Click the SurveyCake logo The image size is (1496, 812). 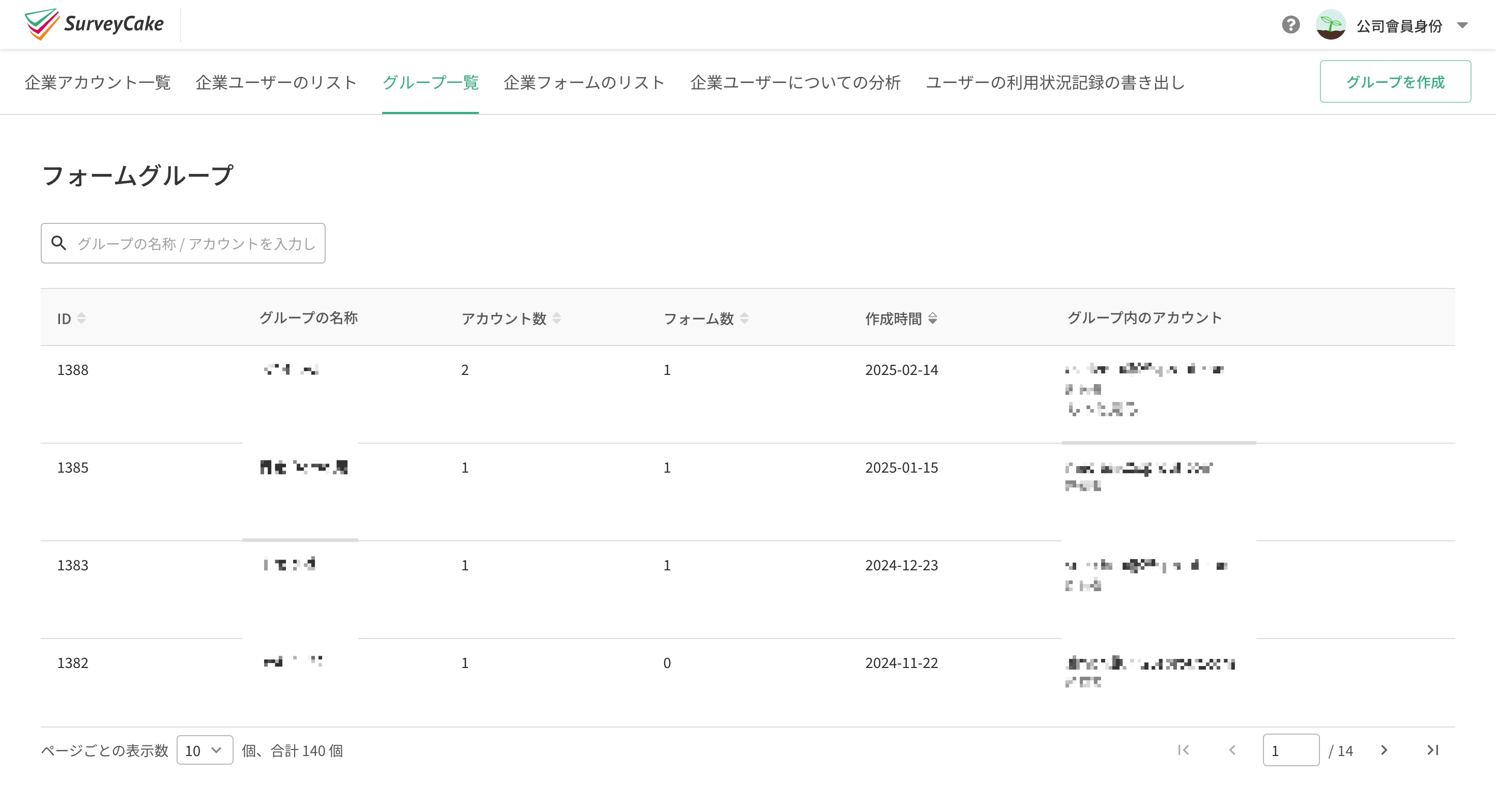[x=94, y=24]
